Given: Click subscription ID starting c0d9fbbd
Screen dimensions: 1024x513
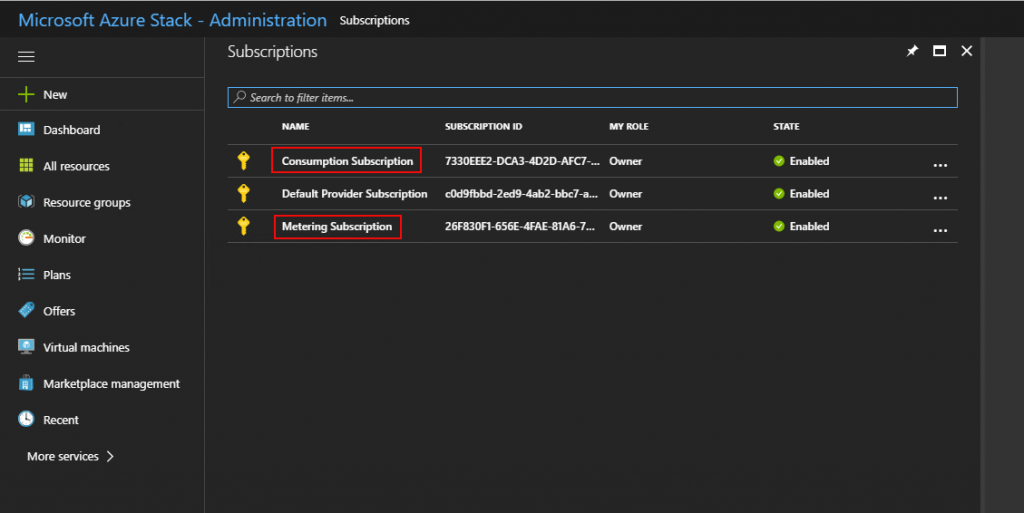Looking at the screenshot, I should (x=521, y=194).
